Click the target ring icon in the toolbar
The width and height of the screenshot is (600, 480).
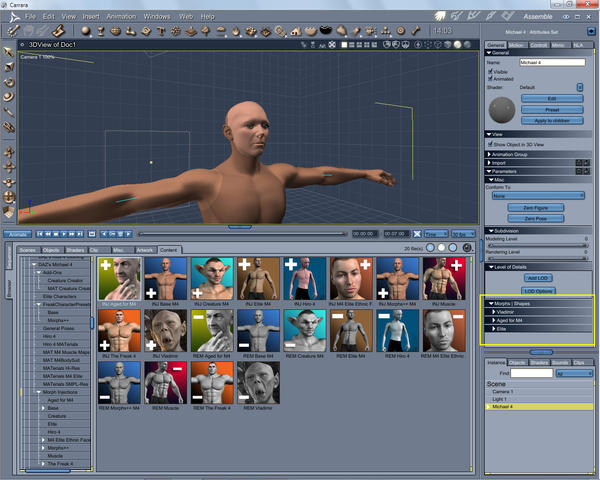coord(401,31)
